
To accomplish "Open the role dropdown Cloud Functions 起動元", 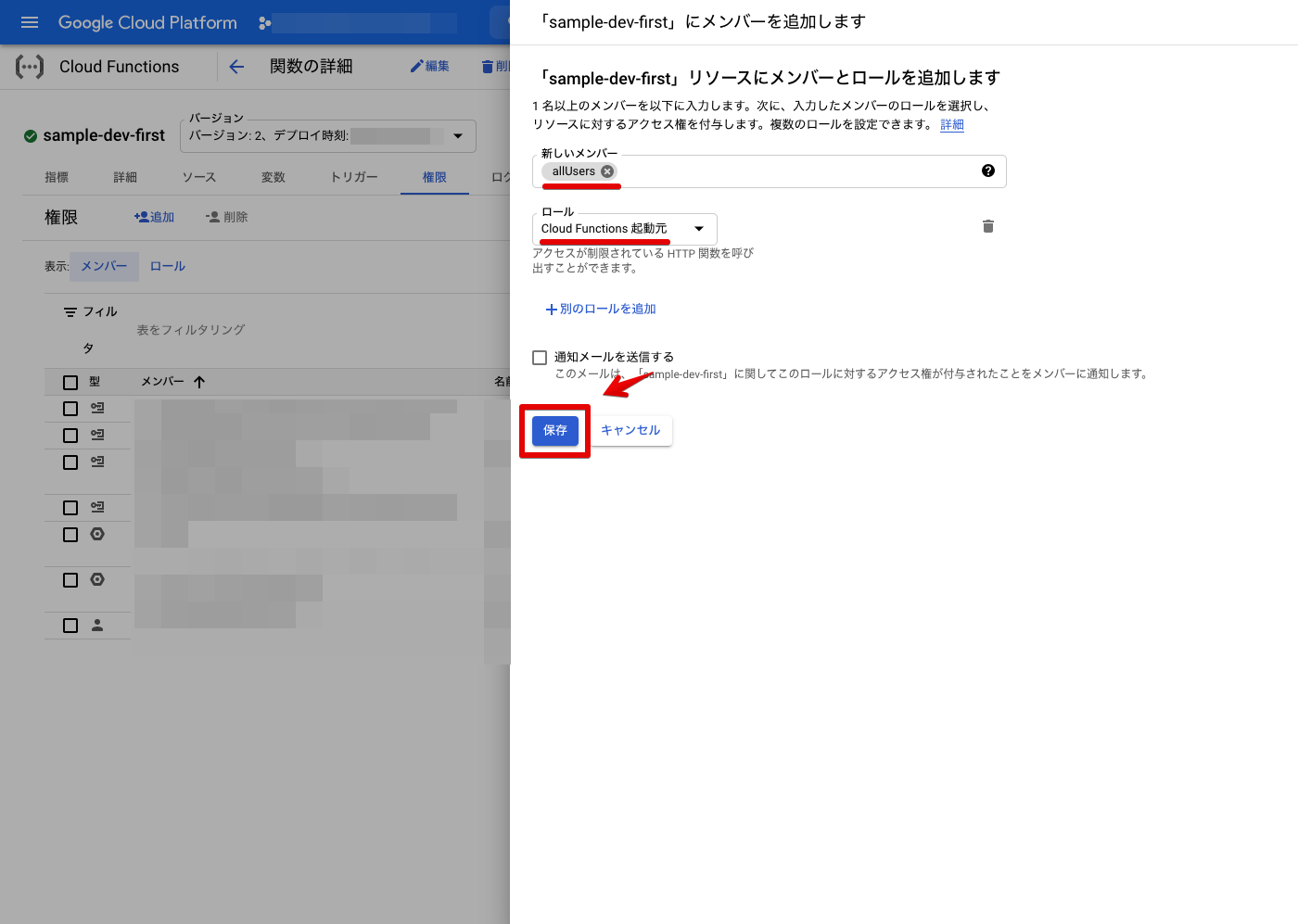I will coord(625,229).
